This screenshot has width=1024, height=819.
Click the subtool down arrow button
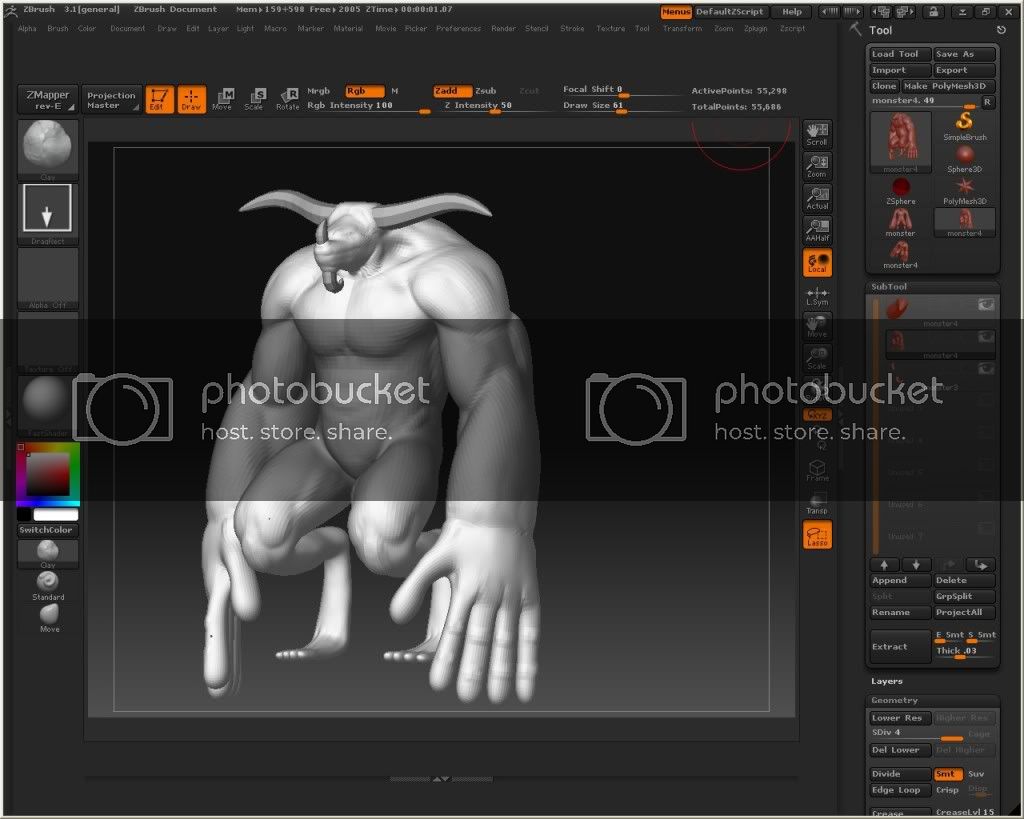point(916,565)
